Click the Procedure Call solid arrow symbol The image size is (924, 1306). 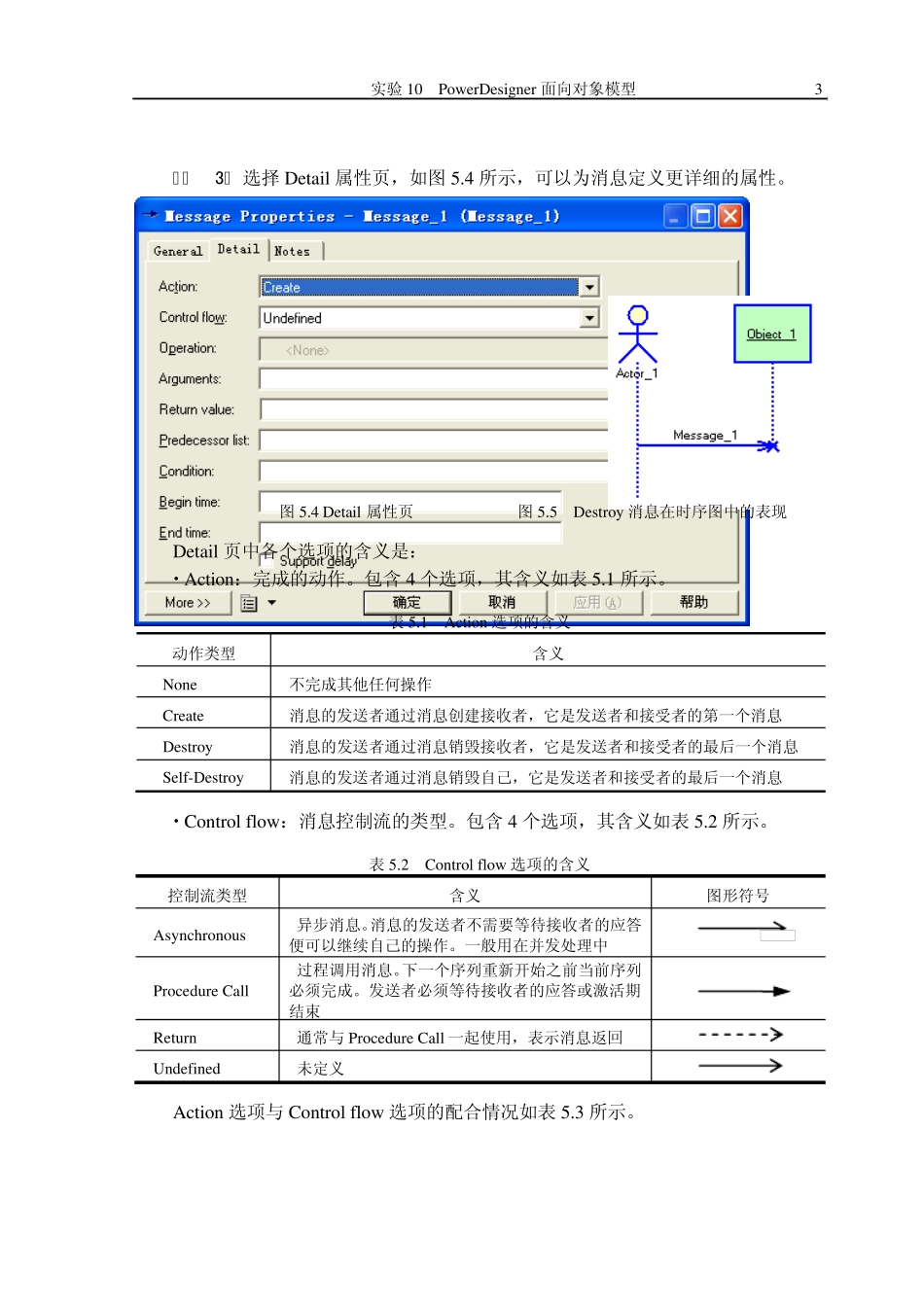(x=744, y=991)
